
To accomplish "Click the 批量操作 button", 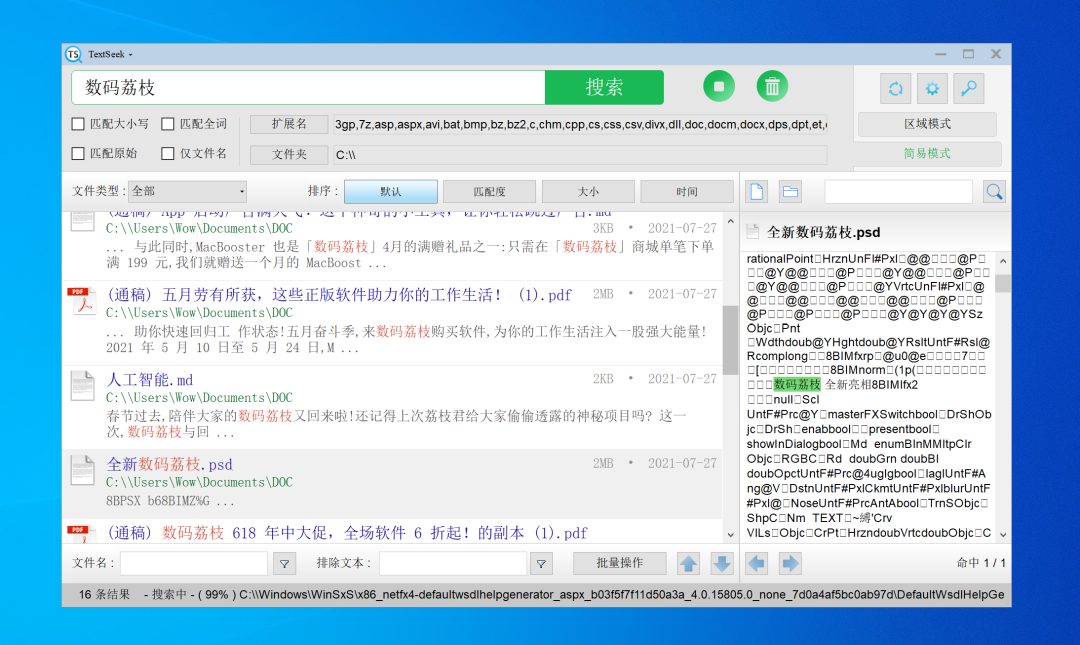I will (x=619, y=563).
